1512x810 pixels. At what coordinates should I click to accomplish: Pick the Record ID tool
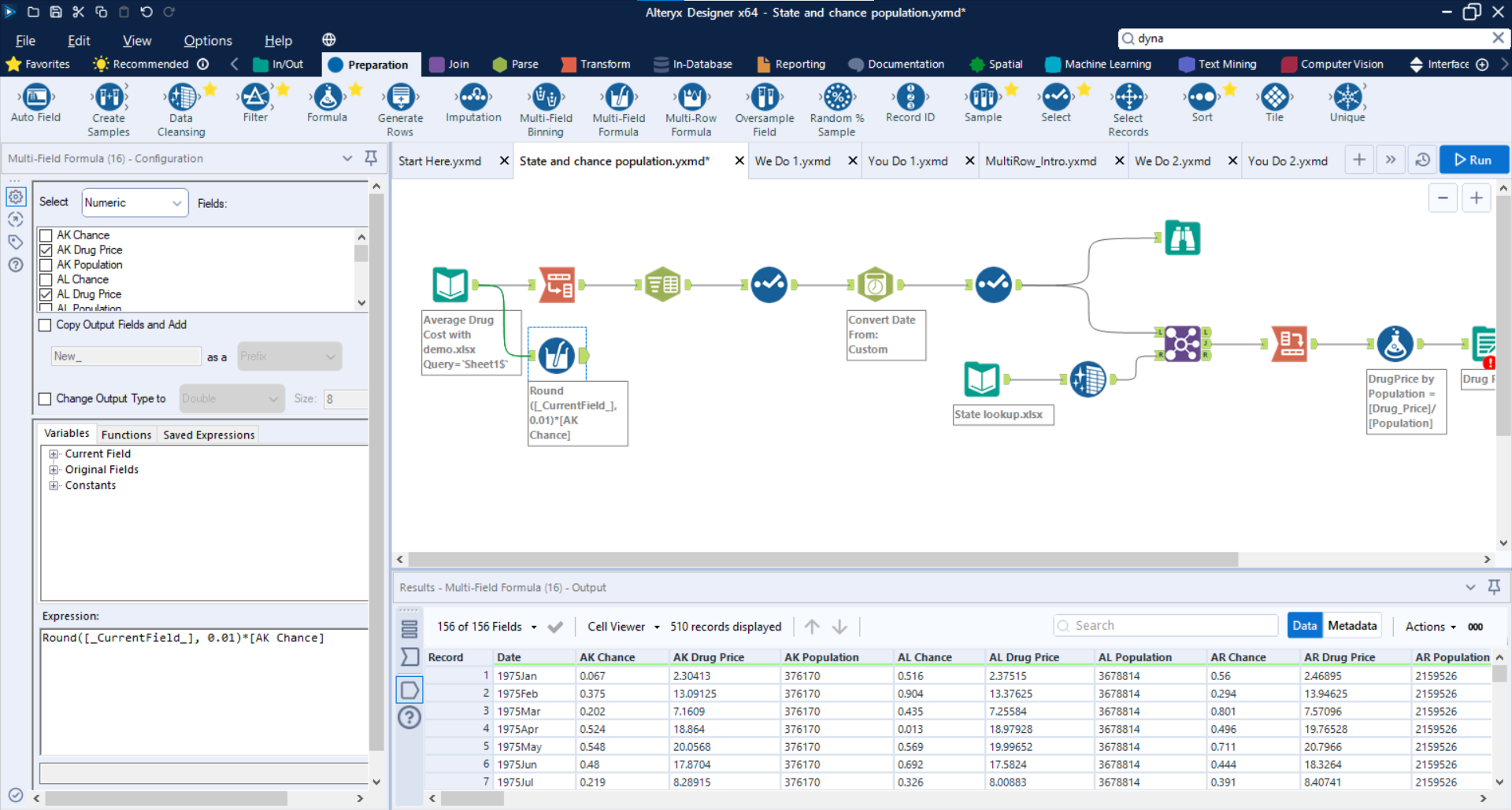point(910,98)
